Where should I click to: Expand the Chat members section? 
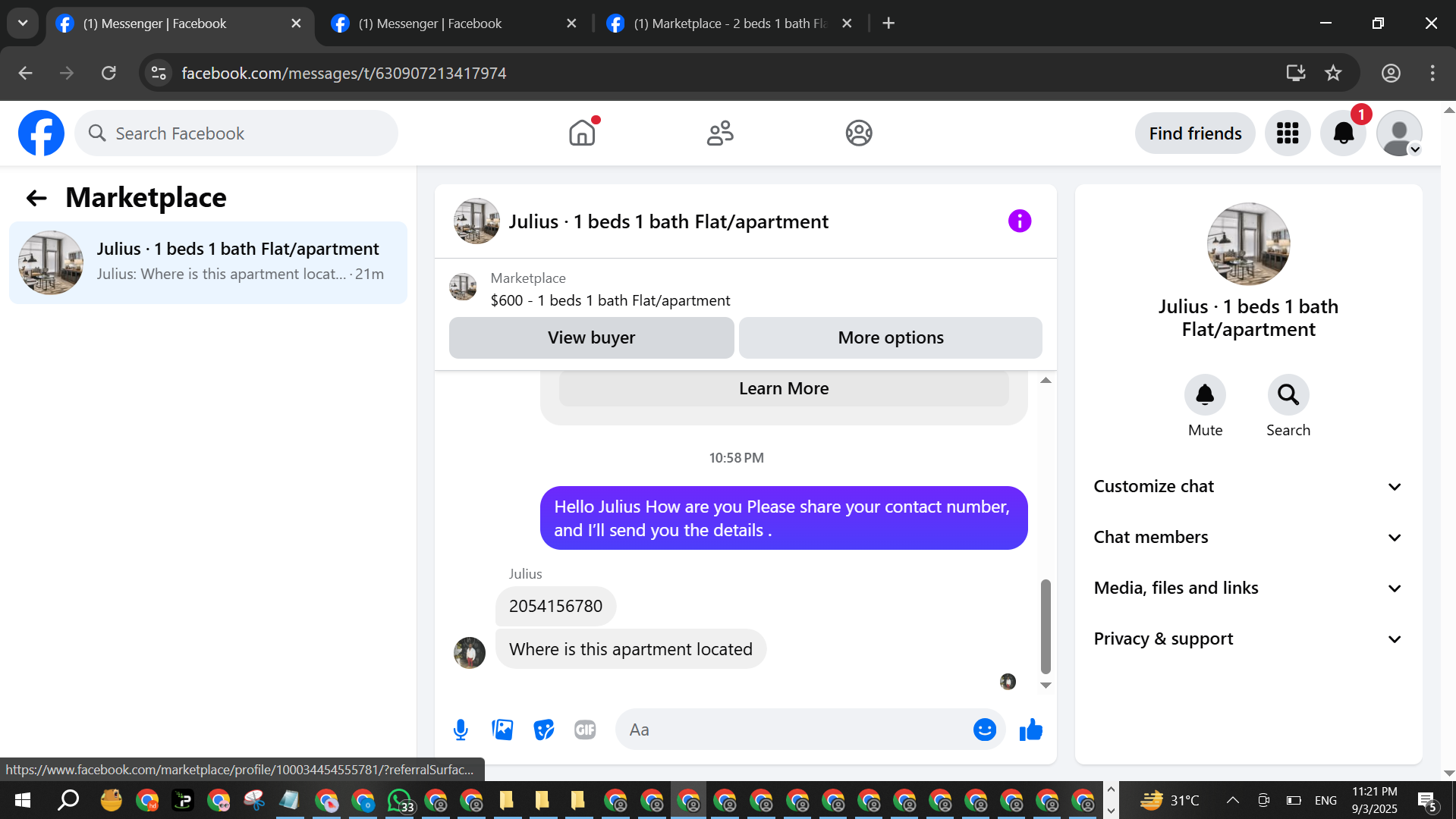(1248, 538)
